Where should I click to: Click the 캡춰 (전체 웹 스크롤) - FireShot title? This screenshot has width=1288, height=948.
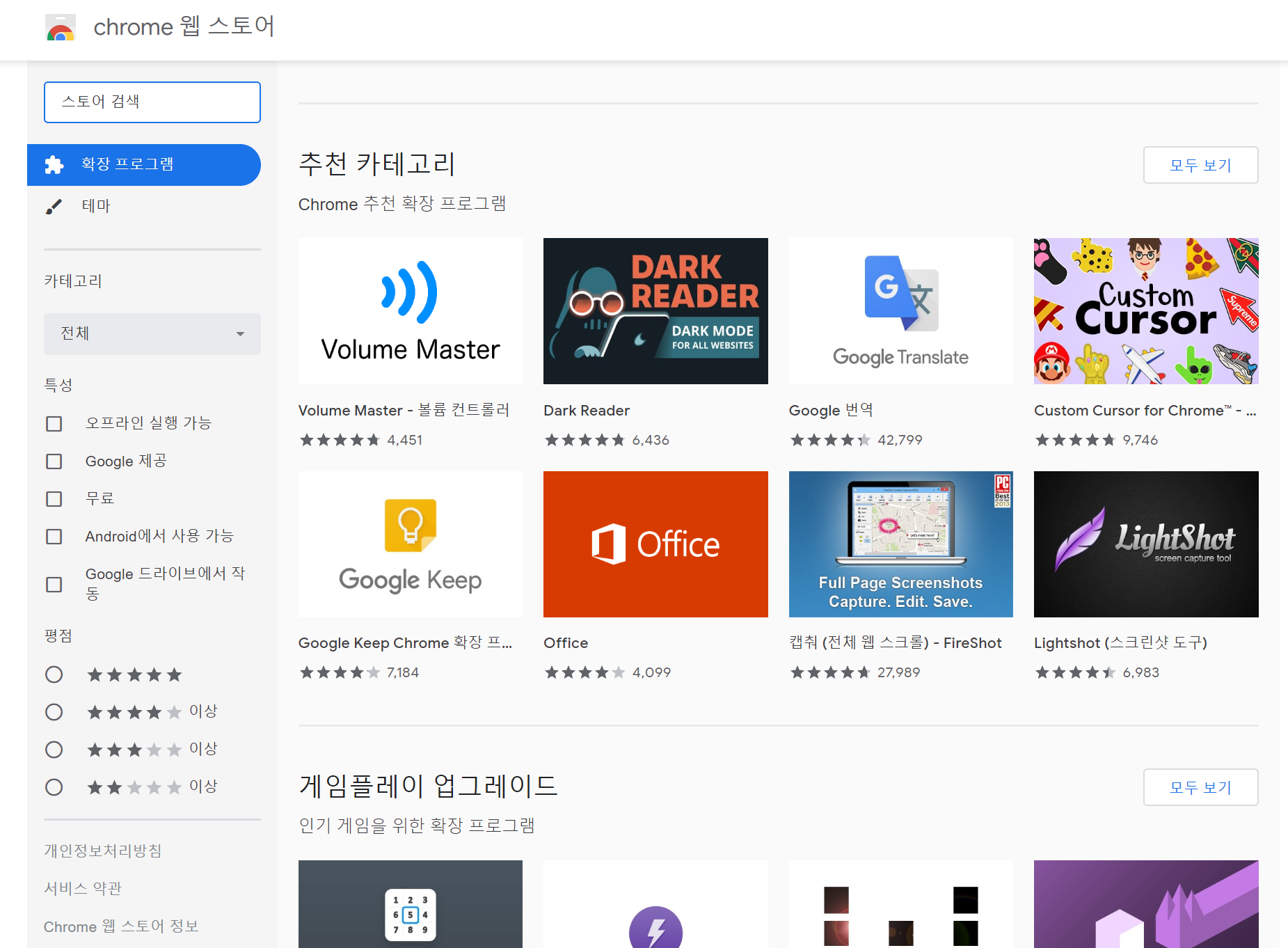896,642
